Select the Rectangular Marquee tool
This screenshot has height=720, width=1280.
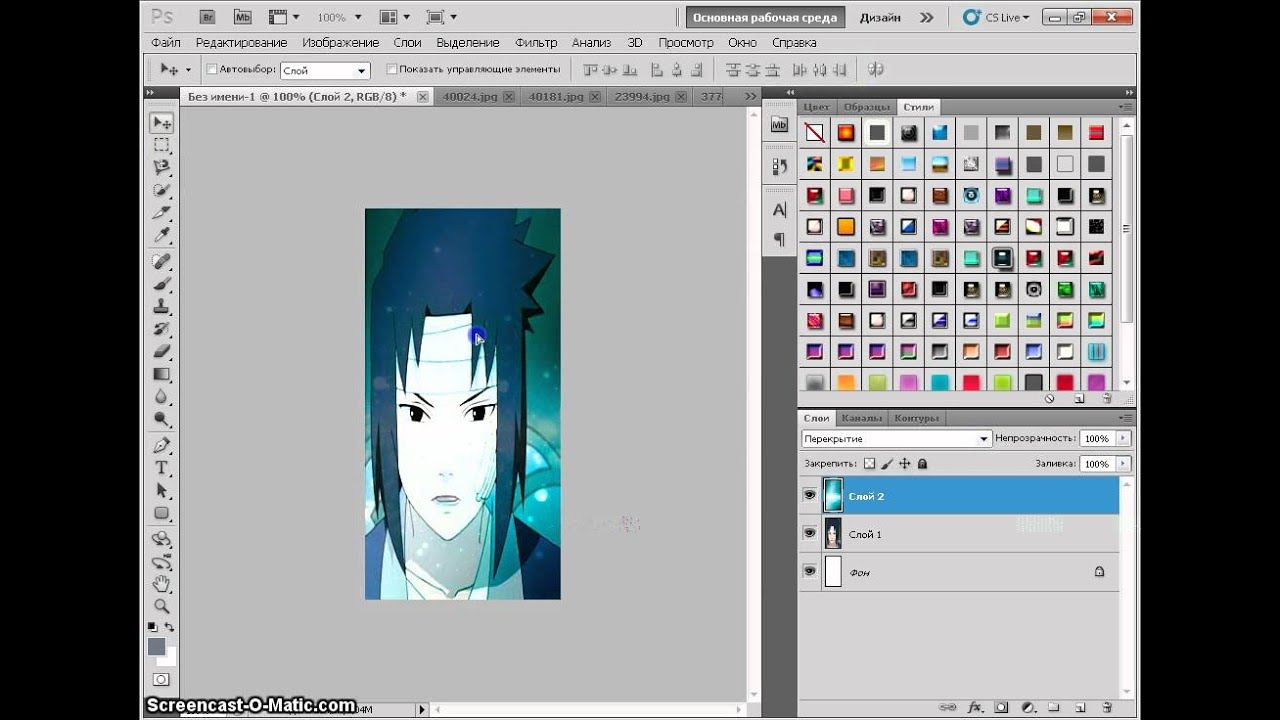(x=161, y=146)
